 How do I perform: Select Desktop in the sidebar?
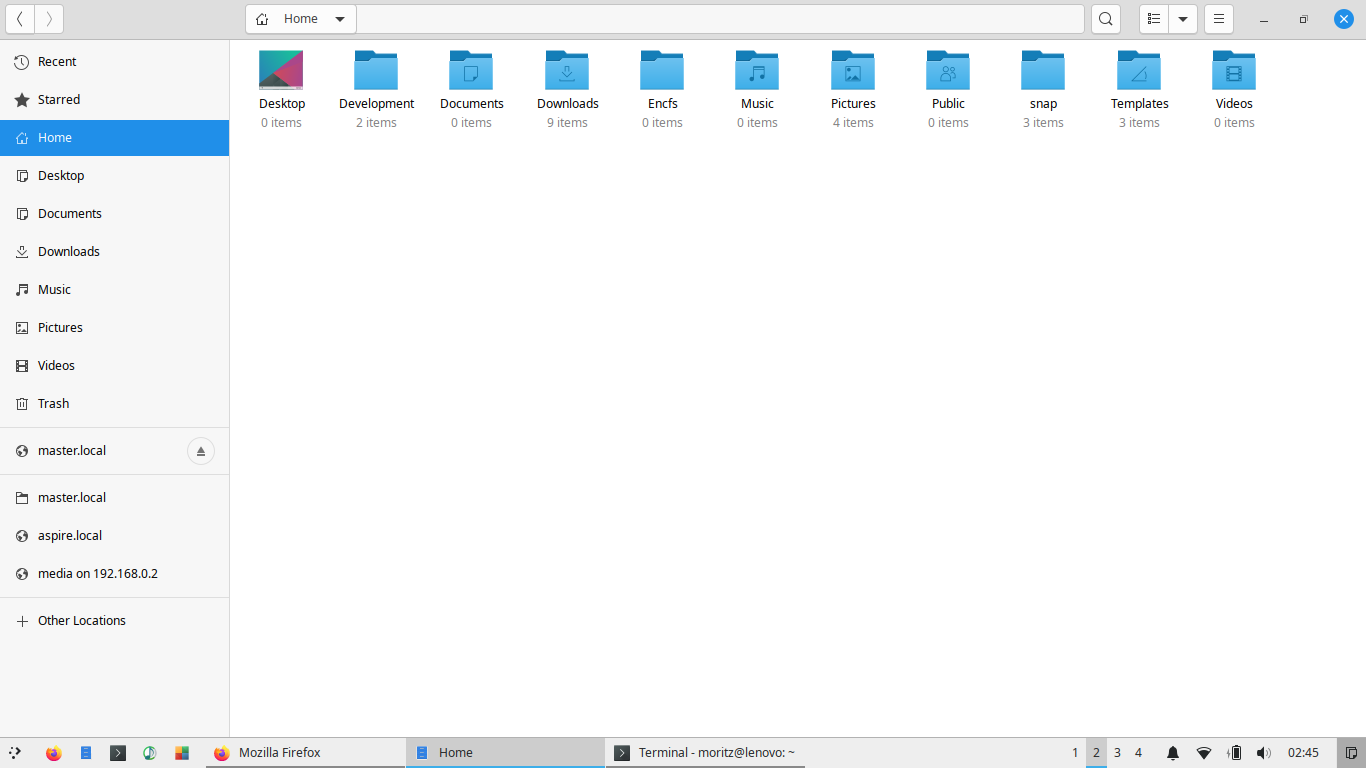point(114,176)
